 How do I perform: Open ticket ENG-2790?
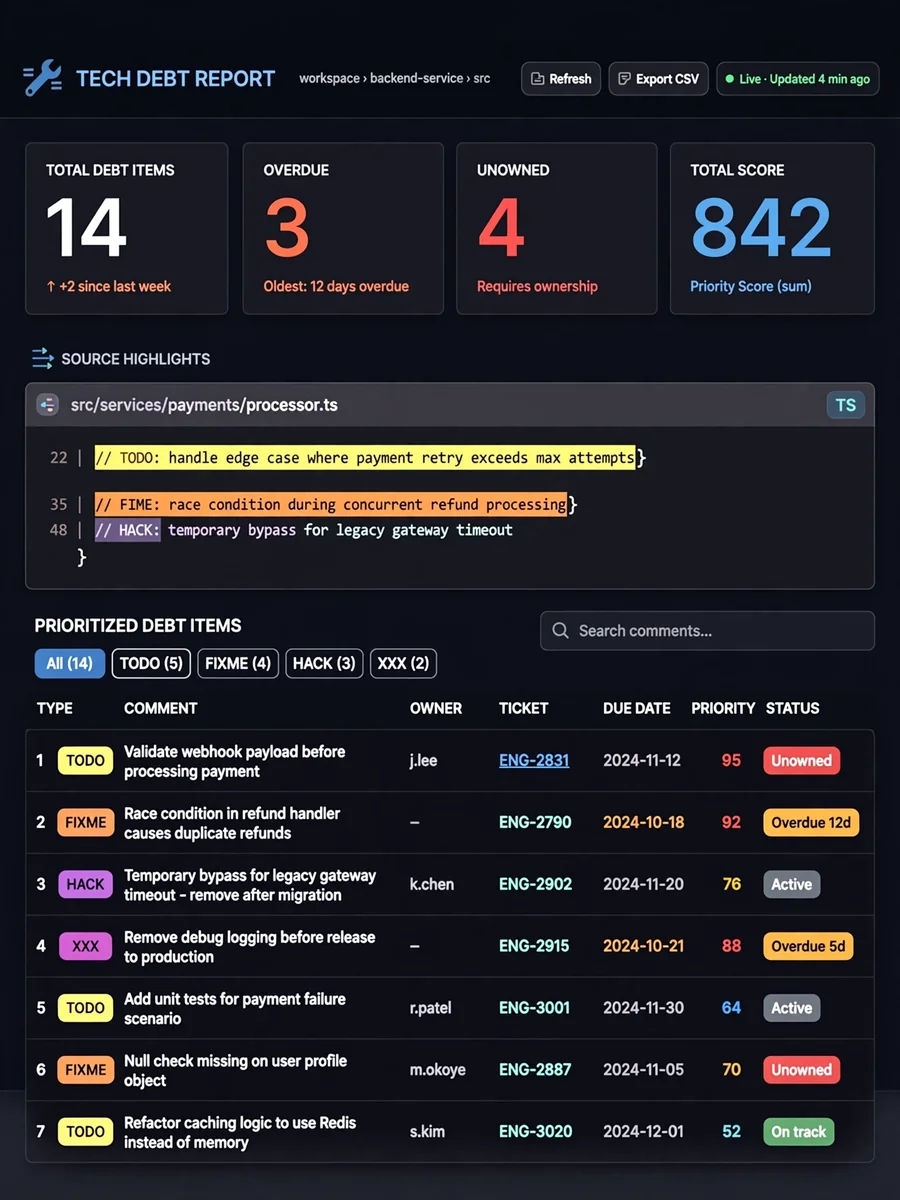pos(535,822)
